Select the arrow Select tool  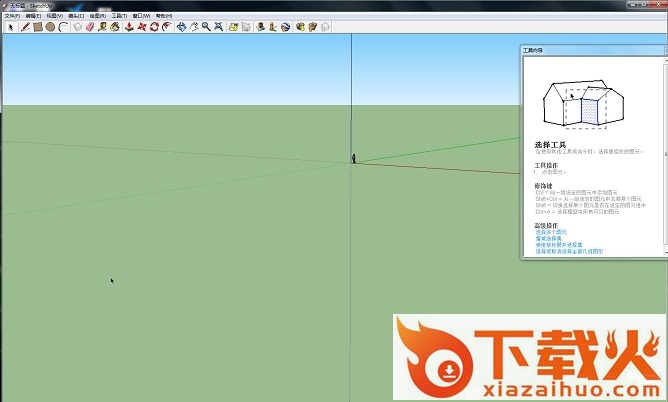point(10,27)
